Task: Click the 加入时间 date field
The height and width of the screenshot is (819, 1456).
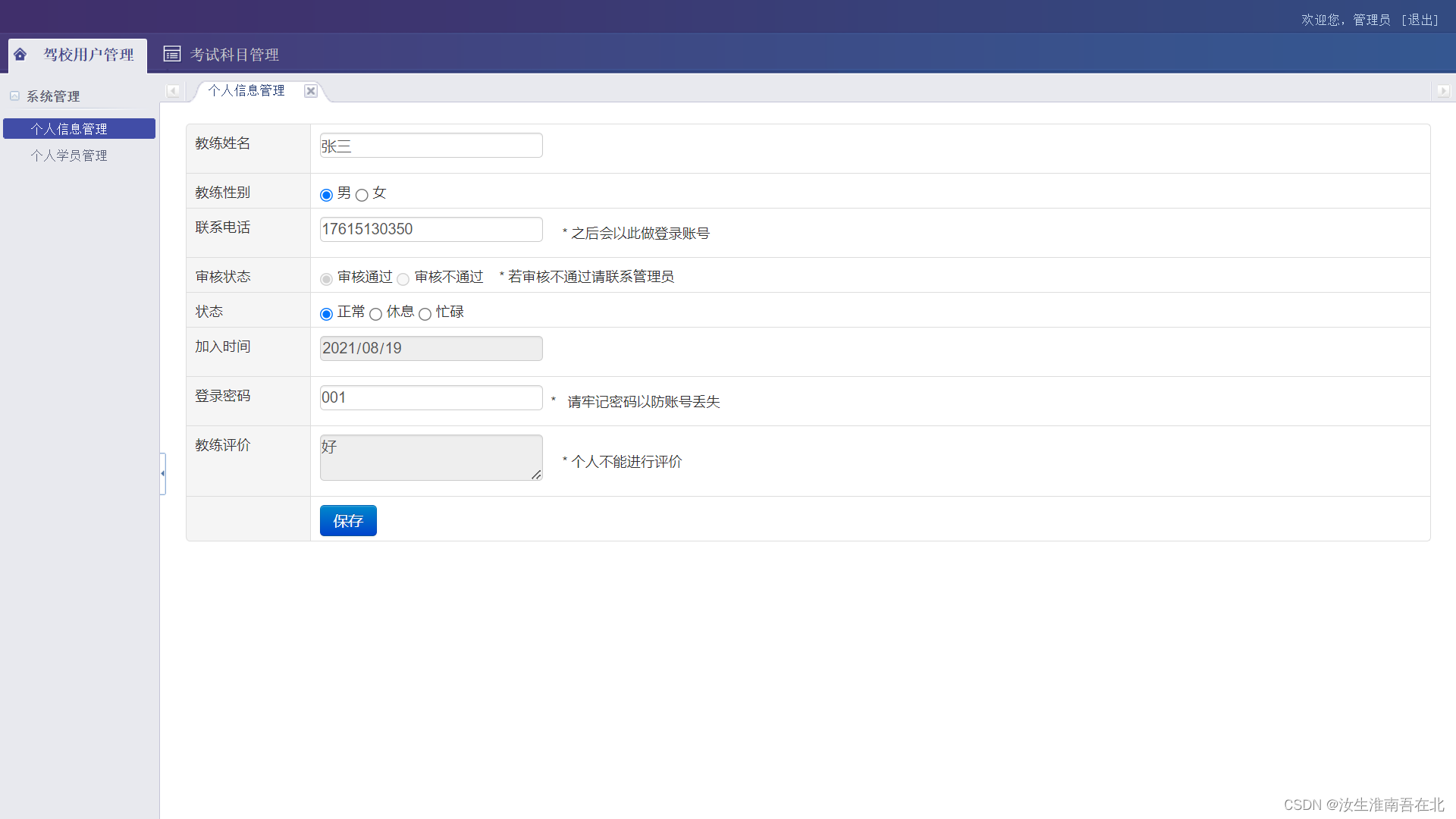Action: point(431,349)
